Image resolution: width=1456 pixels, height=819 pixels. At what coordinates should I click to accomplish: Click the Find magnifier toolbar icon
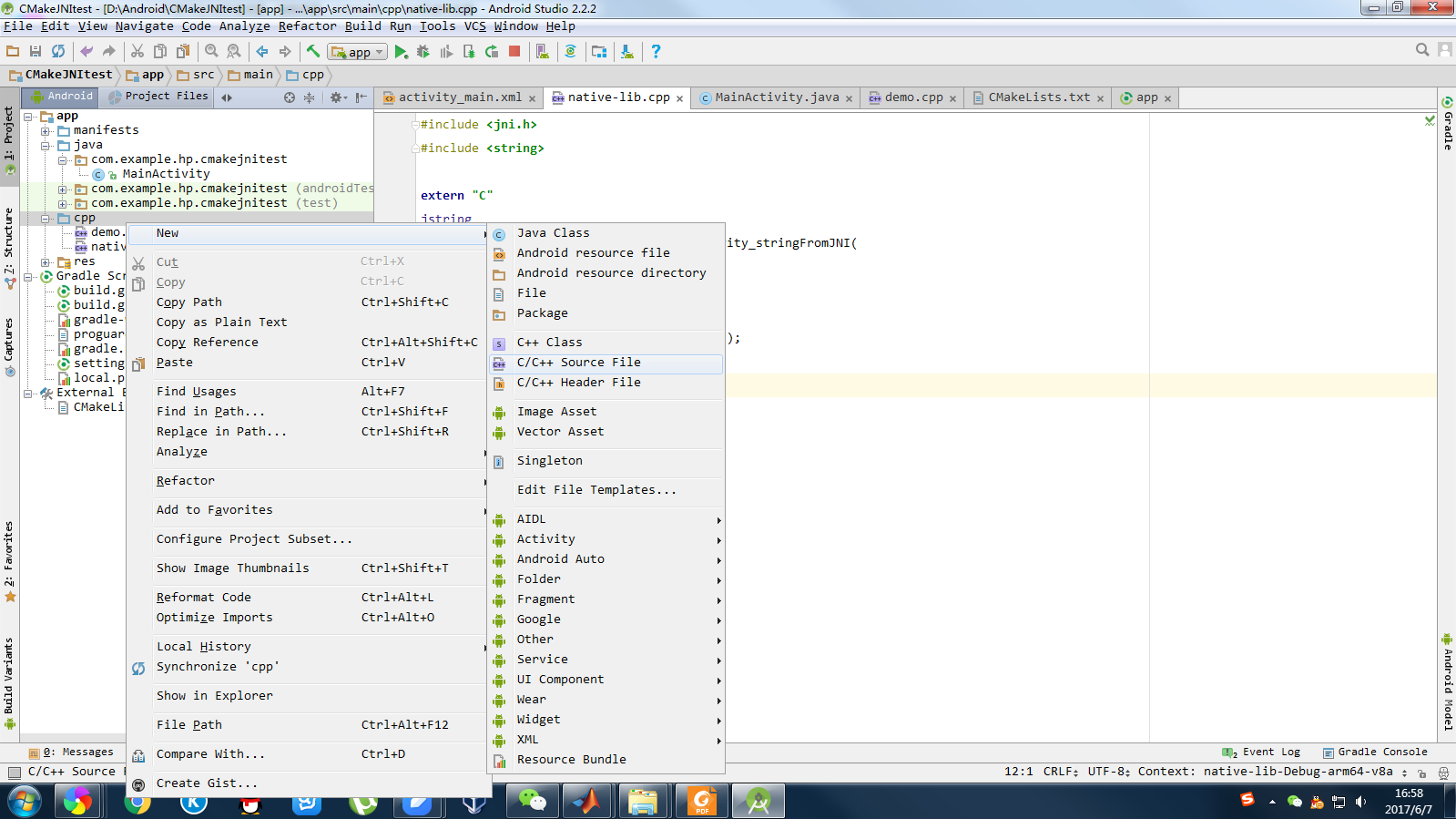pyautogui.click(x=211, y=52)
